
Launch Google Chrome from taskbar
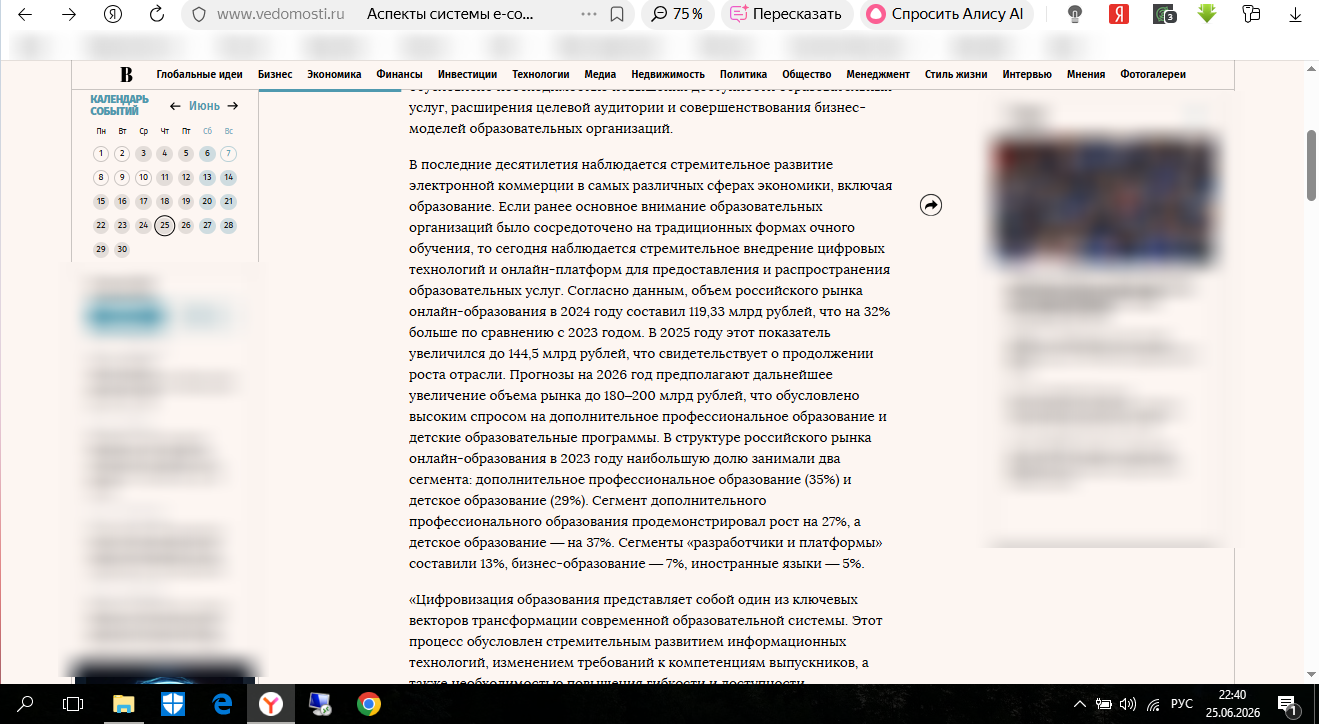369,704
